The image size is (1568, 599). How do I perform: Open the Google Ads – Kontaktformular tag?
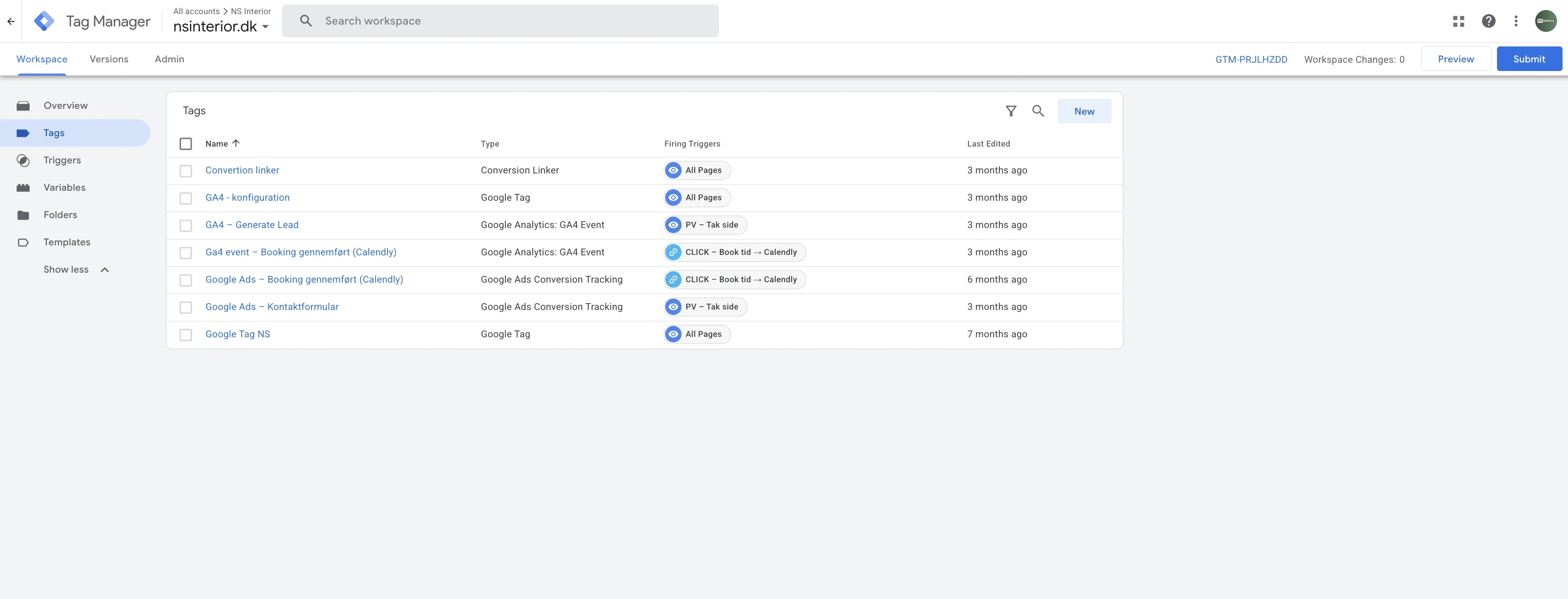point(272,307)
